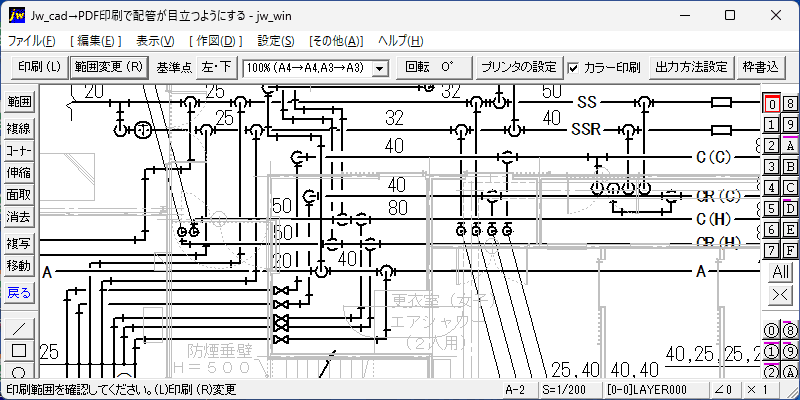Select the 伸縮 (extend/trim) tool

[19, 172]
